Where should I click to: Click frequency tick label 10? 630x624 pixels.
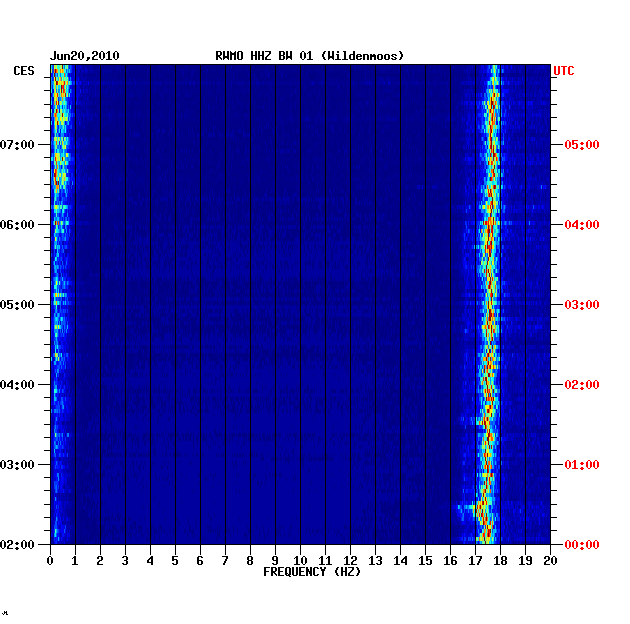pyautogui.click(x=300, y=561)
